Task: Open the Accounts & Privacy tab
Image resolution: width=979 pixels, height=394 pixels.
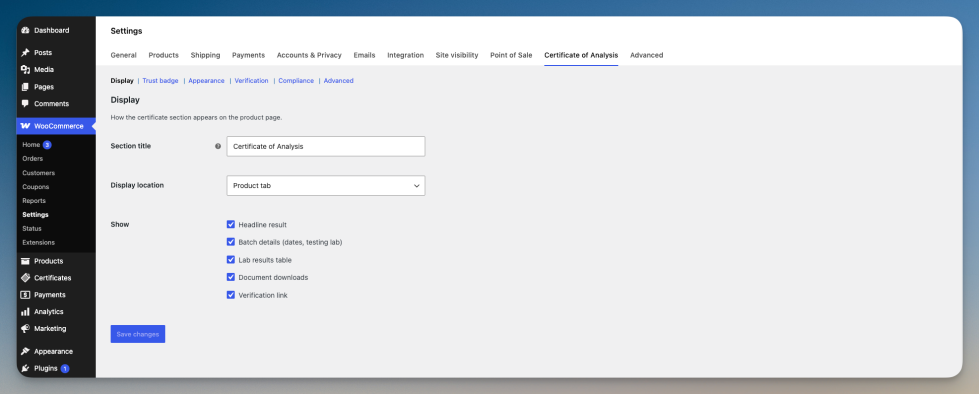Action: click(309, 55)
